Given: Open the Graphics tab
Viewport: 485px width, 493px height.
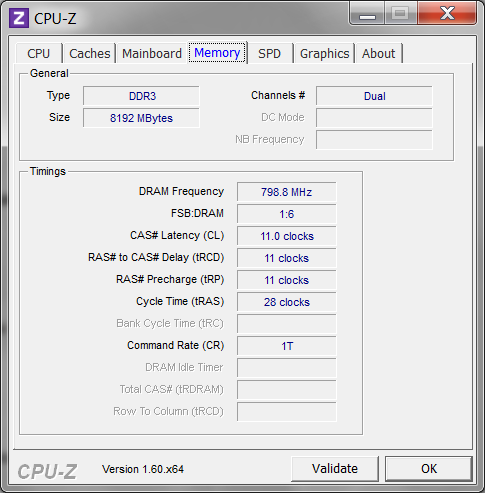Looking at the screenshot, I should pyautogui.click(x=324, y=53).
